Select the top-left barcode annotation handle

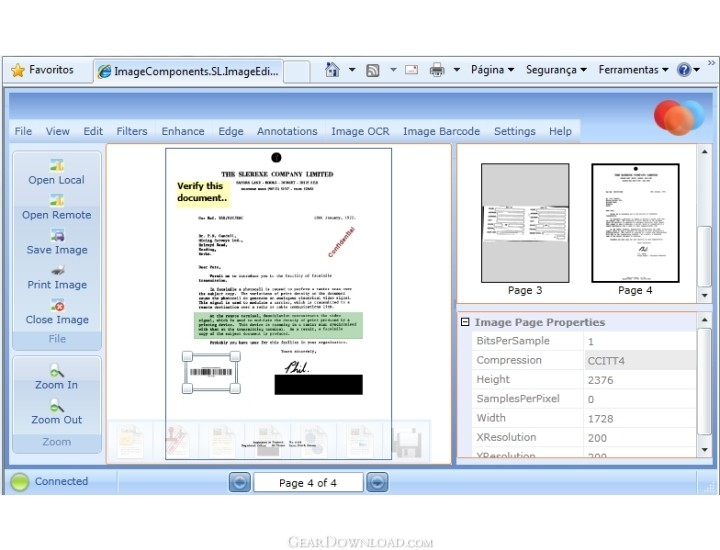pos(187,356)
